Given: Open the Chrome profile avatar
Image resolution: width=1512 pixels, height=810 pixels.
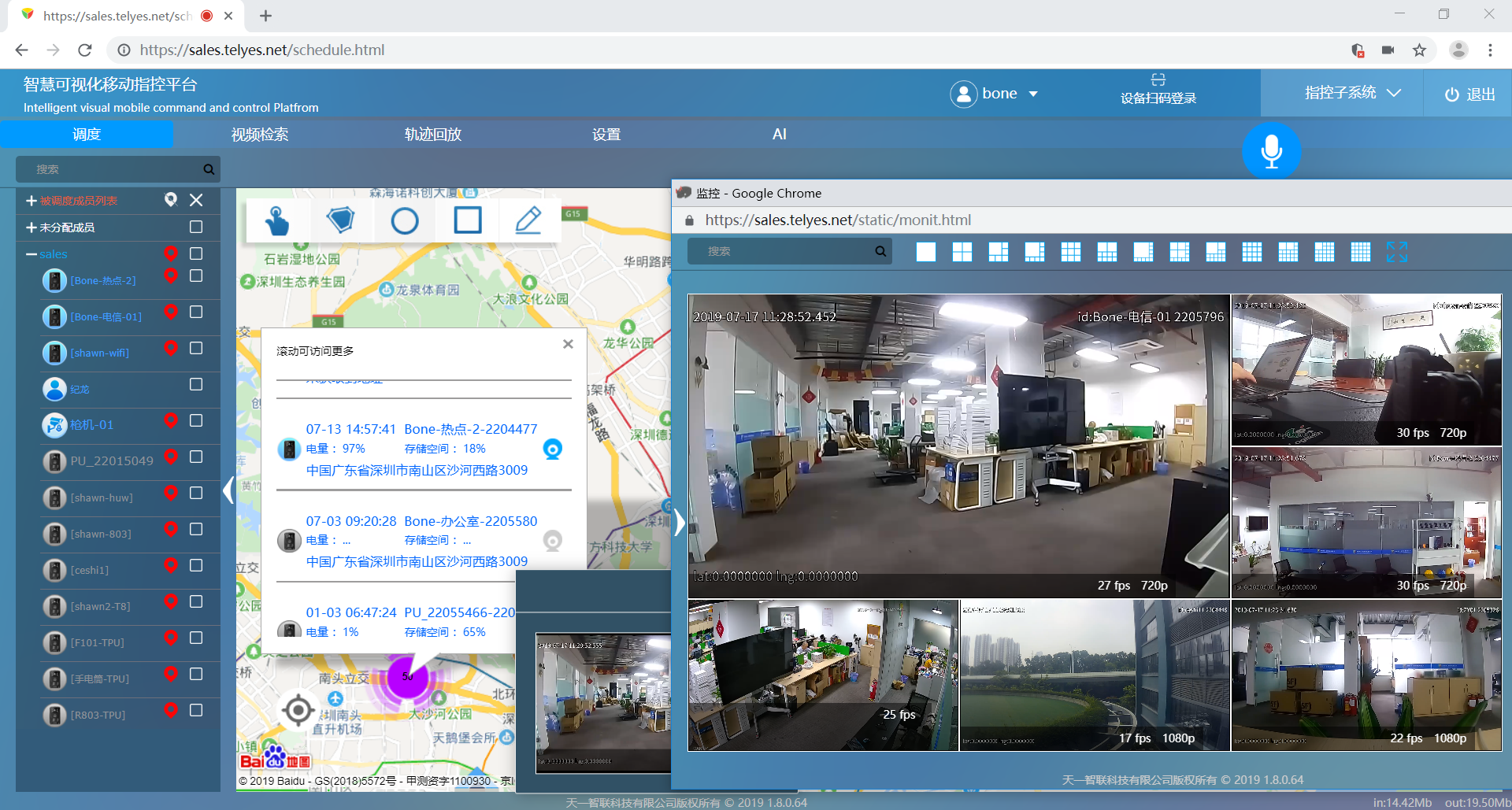Looking at the screenshot, I should click(1458, 50).
